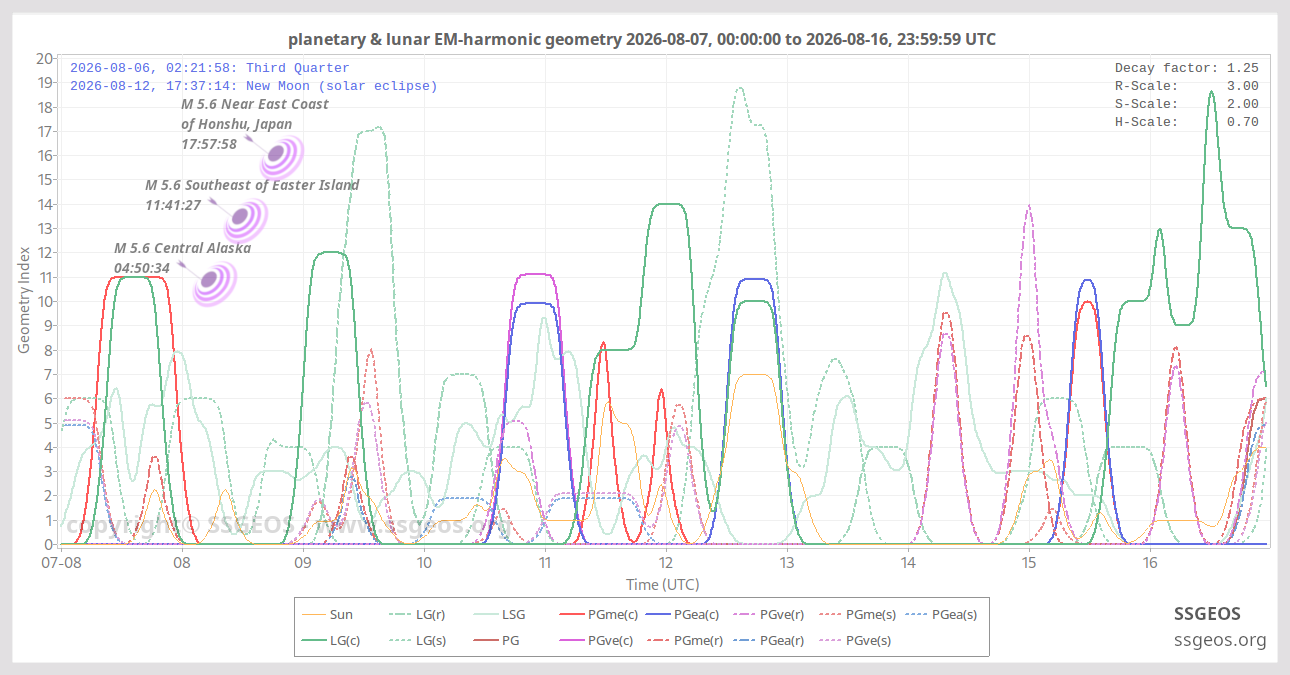Click the 'M 5.6 Southeast of Easter Island' label
The height and width of the screenshot is (675, 1290).
[x=252, y=185]
